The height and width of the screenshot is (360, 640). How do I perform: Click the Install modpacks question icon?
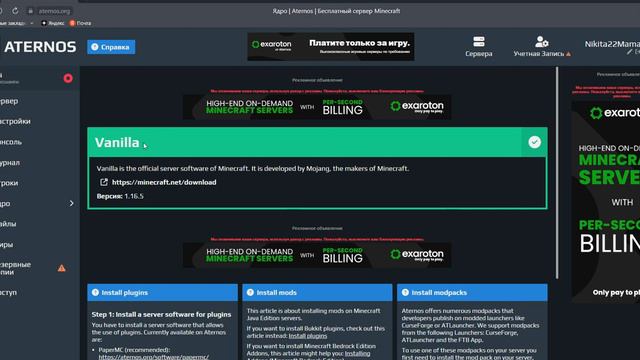tap(405, 292)
